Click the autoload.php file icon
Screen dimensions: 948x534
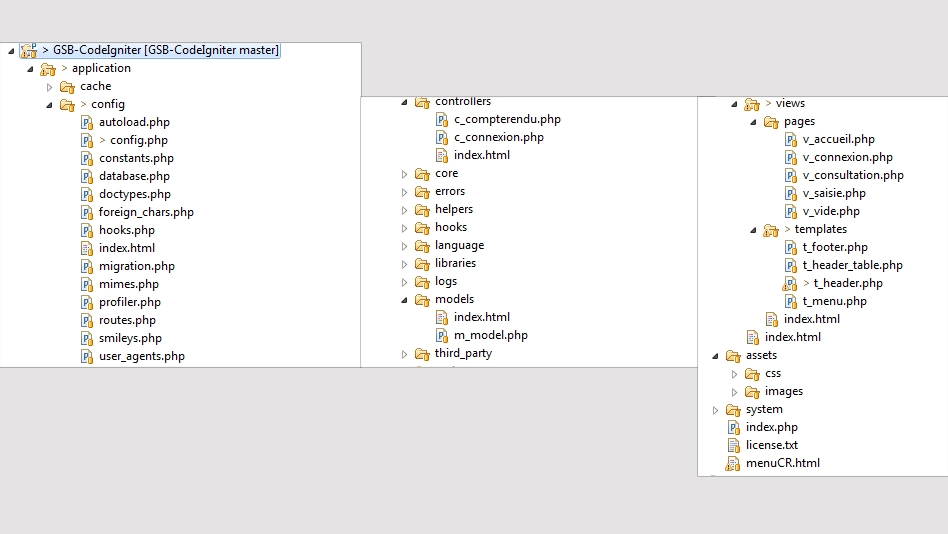(87, 123)
